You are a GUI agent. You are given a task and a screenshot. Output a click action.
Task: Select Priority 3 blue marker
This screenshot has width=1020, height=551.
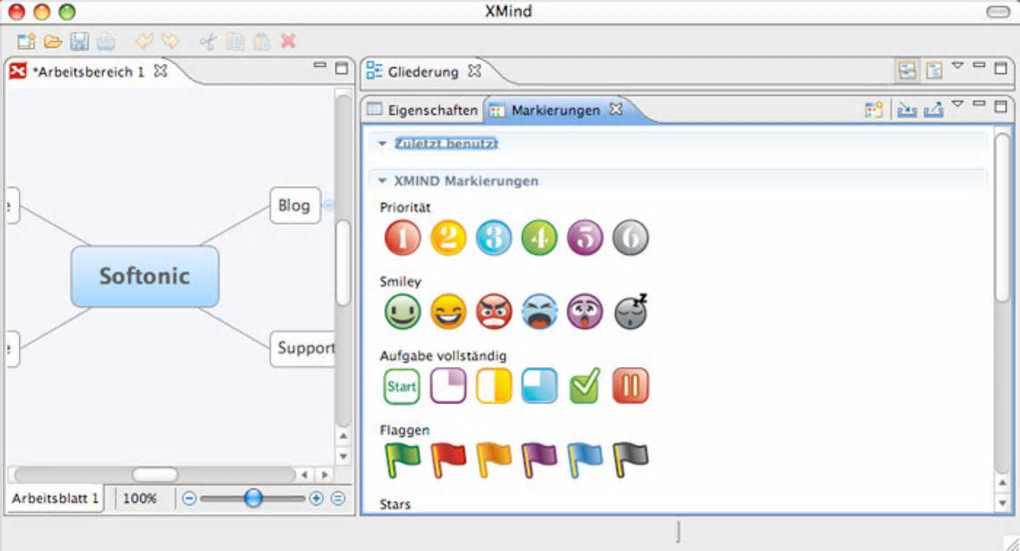pyautogui.click(x=494, y=237)
